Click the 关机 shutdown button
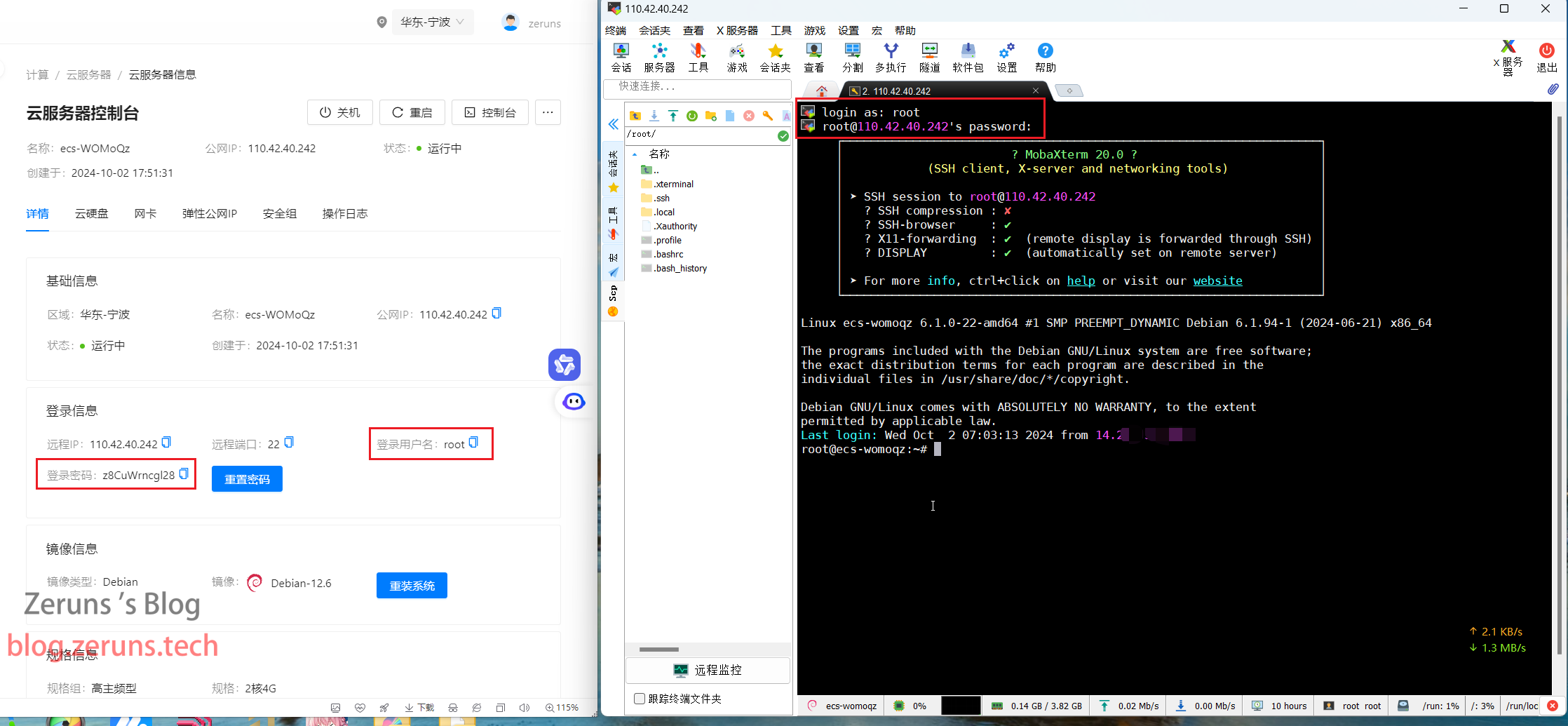The height and width of the screenshot is (726, 1568). pos(340,112)
